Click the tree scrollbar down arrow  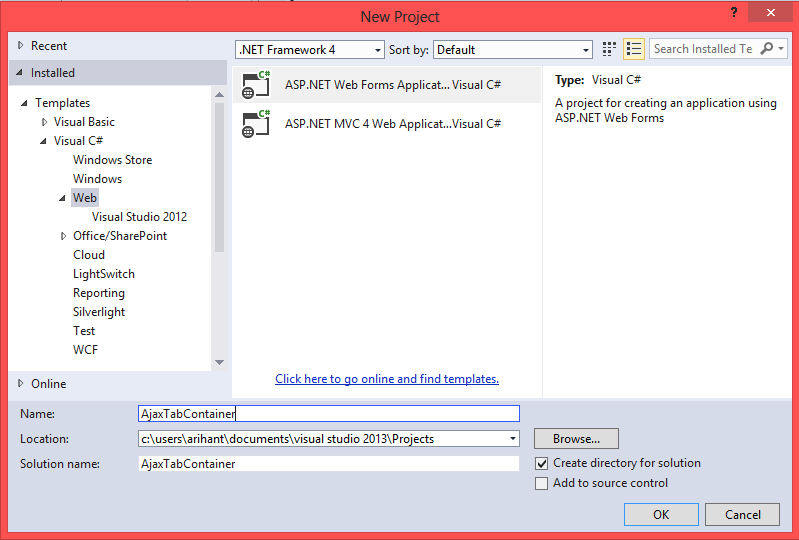click(x=220, y=363)
